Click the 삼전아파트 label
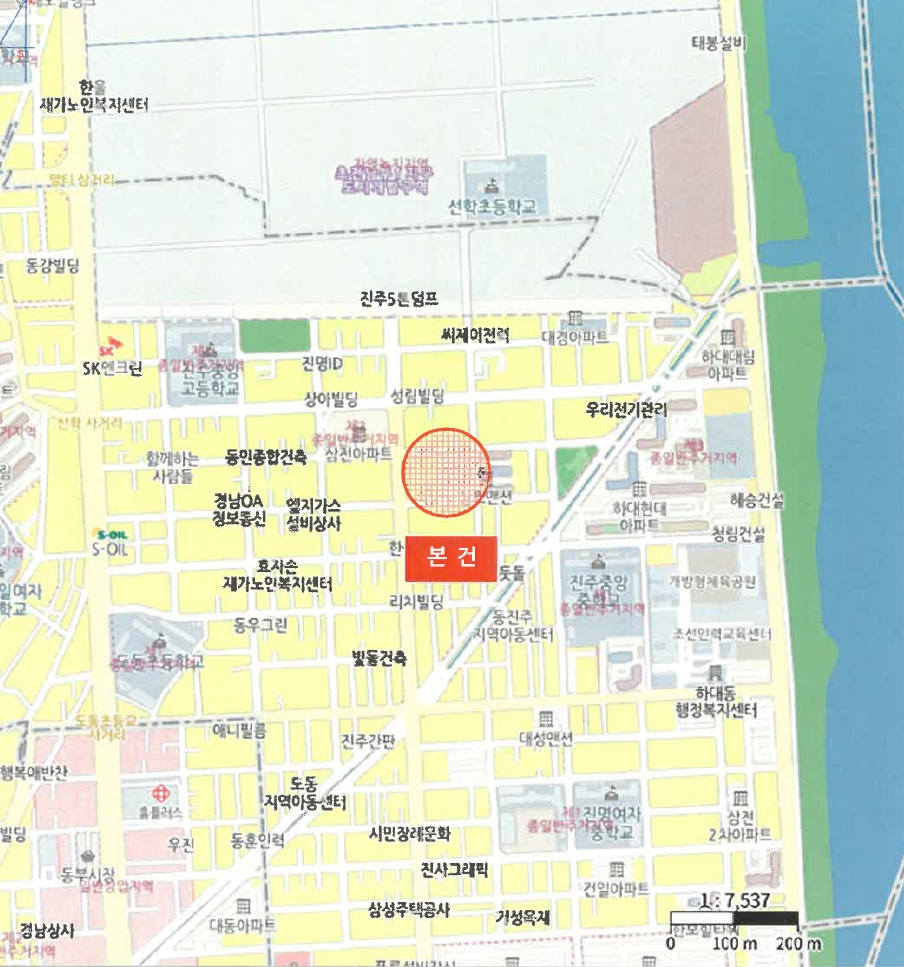Viewport: 904px width, 967px height. coord(358,455)
